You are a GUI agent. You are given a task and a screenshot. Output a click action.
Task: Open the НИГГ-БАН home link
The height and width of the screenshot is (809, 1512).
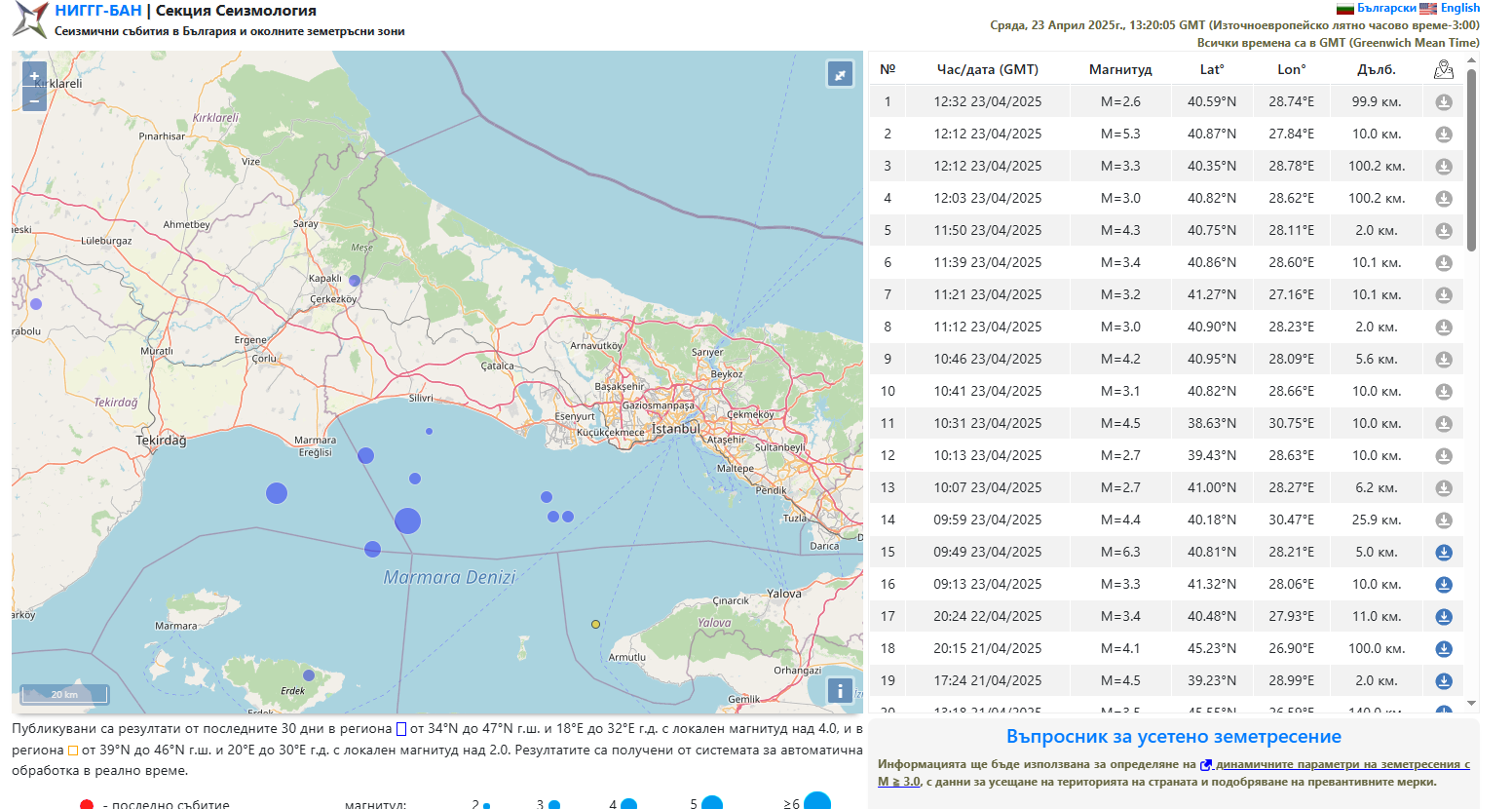click(x=98, y=11)
